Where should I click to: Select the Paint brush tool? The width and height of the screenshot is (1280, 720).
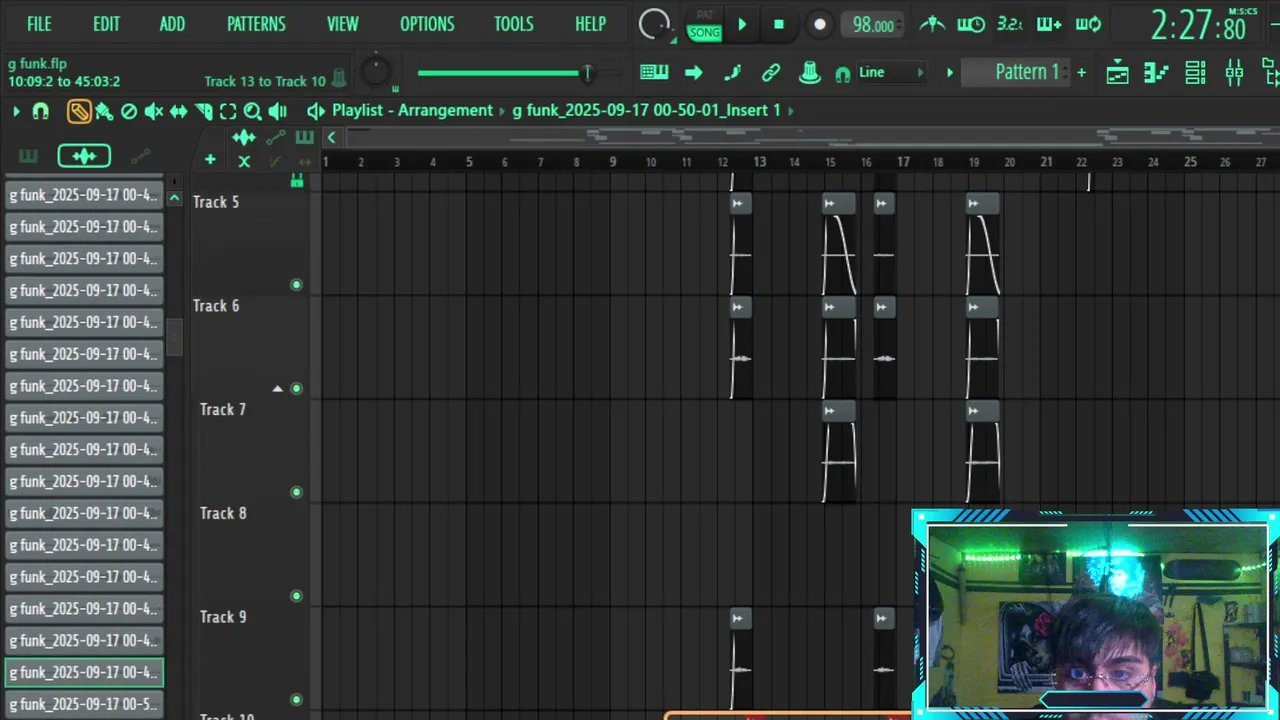104,111
